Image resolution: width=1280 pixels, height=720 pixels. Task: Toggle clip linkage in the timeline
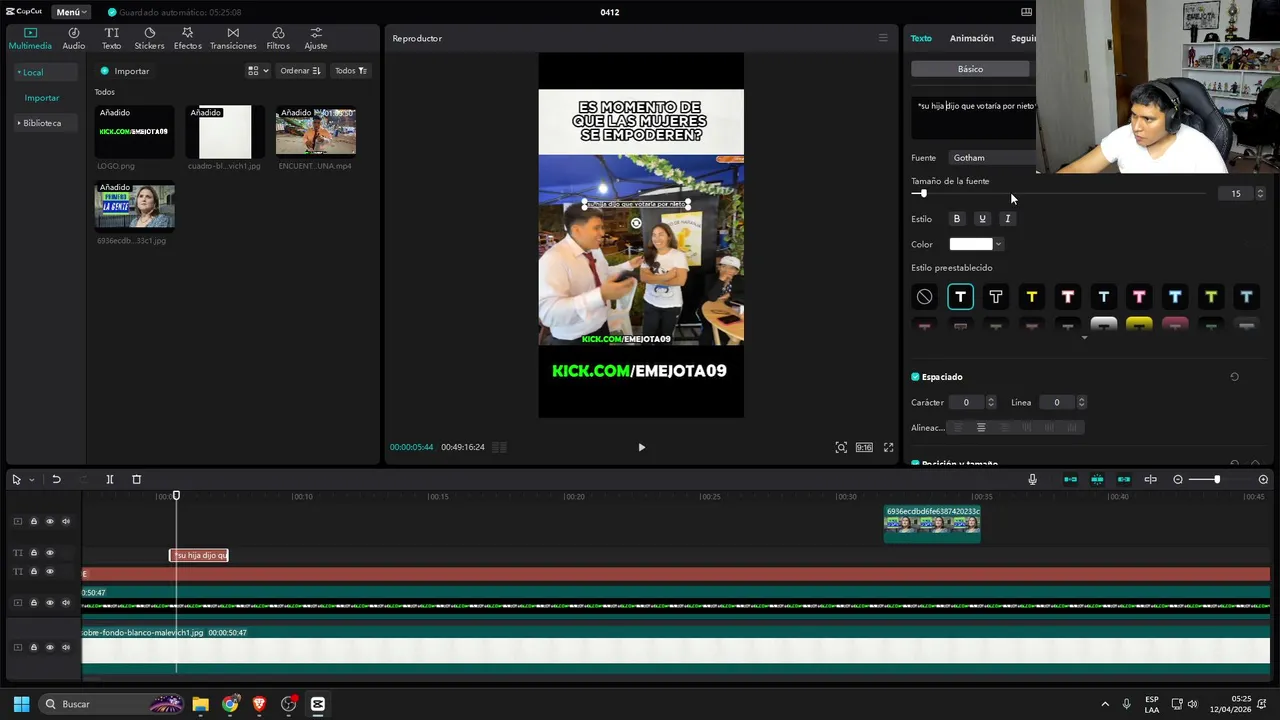(1124, 480)
